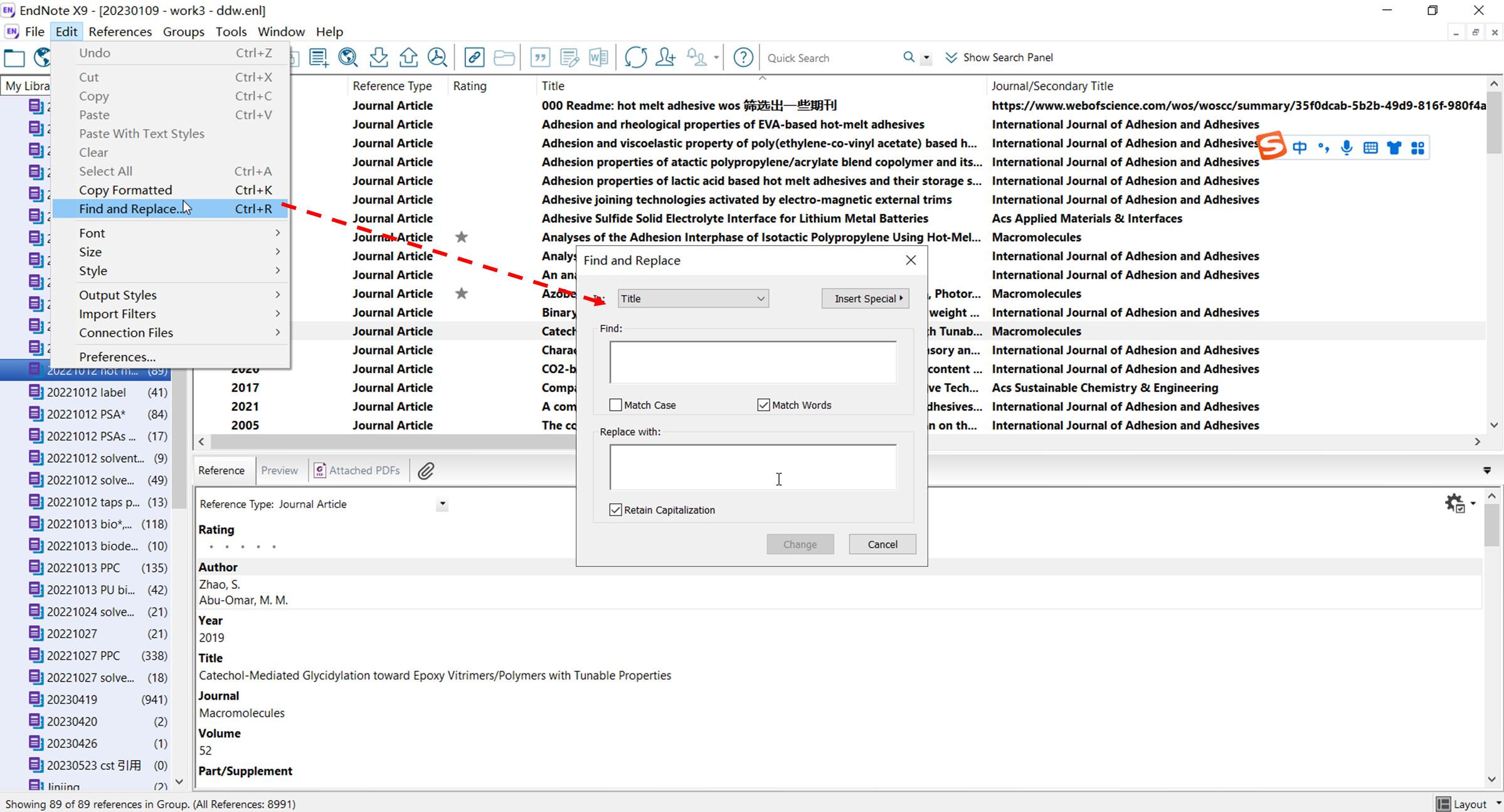Click the star rating on Azobenzene row

click(x=462, y=293)
